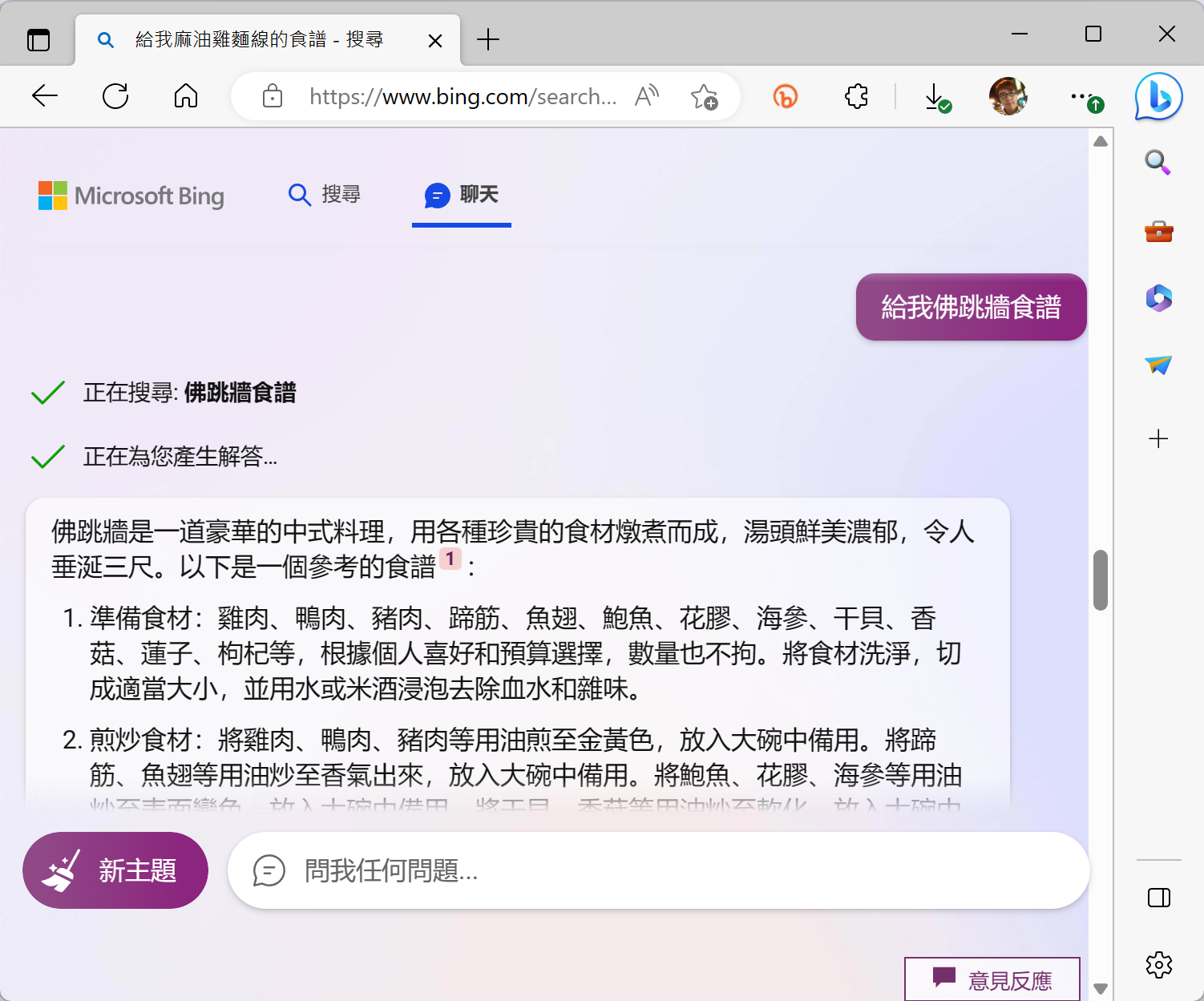Select the 聊天 chat tab
This screenshot has width=1204, height=1001.
[x=462, y=195]
